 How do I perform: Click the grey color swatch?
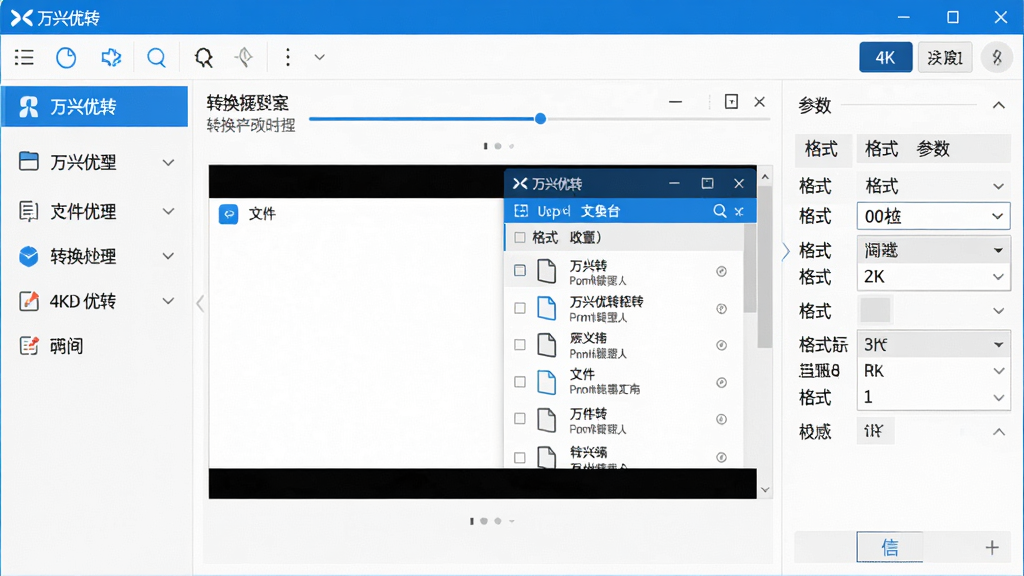(x=875, y=311)
